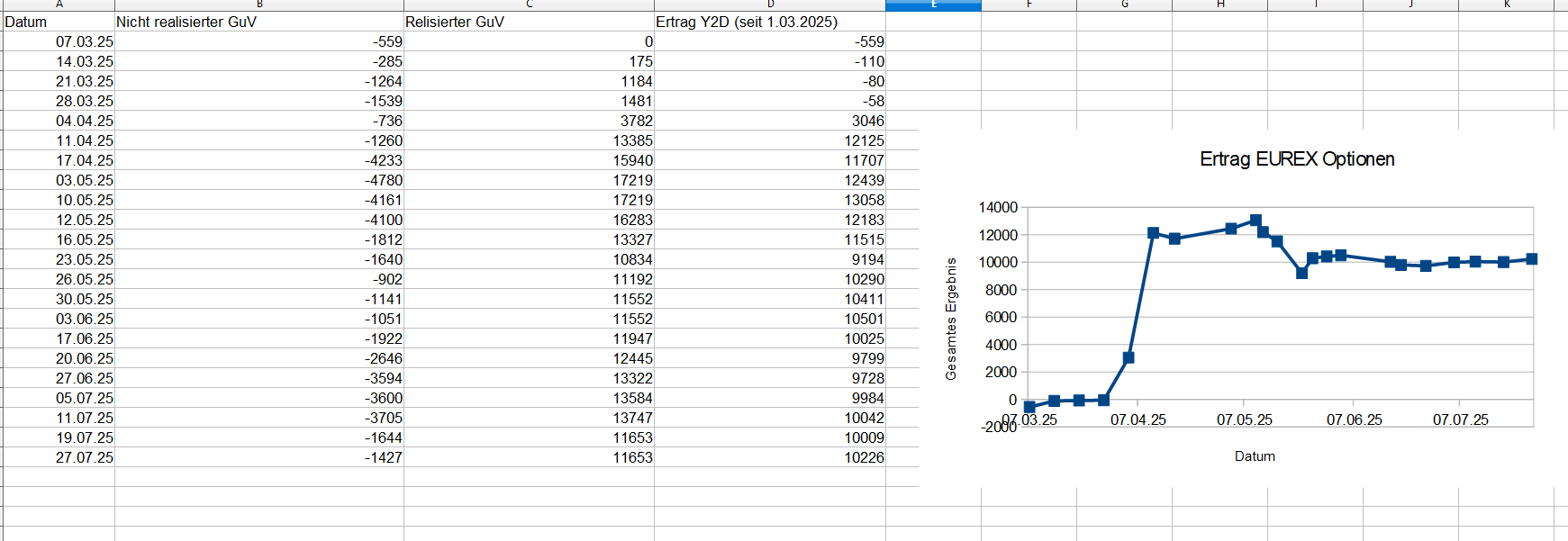The width and height of the screenshot is (1568, 541).
Task: Select column K header
Action: pos(1507,5)
